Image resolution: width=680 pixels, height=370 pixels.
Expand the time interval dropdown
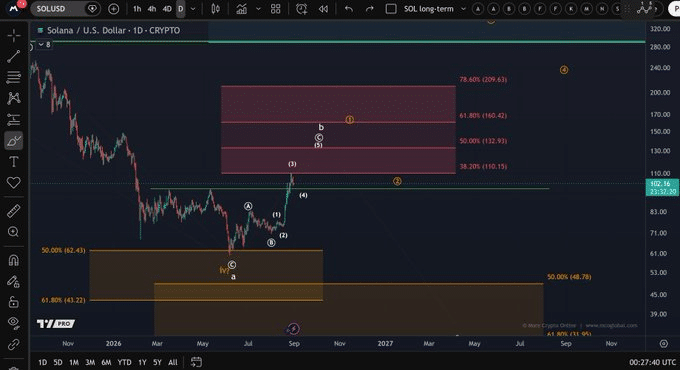coord(193,9)
